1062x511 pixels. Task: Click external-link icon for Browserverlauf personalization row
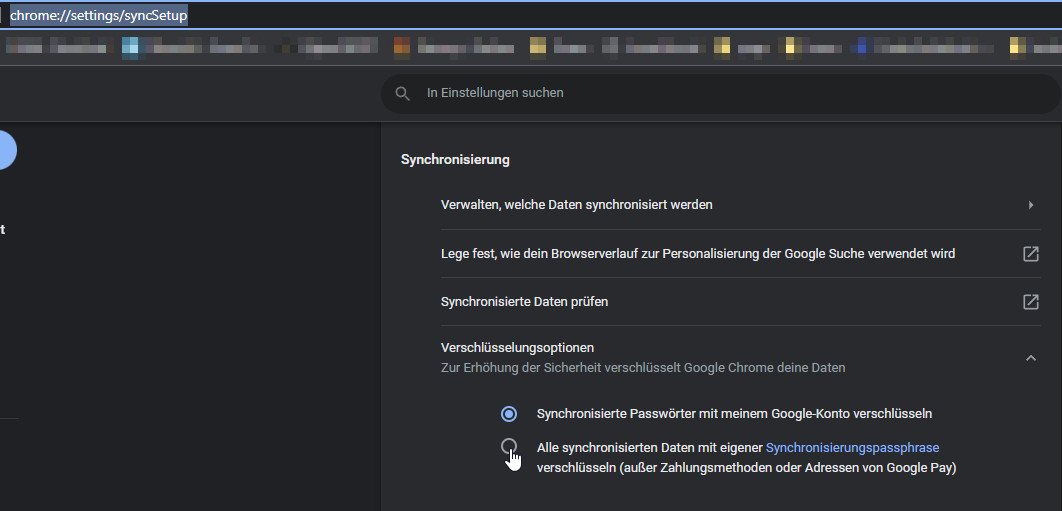coord(1030,254)
